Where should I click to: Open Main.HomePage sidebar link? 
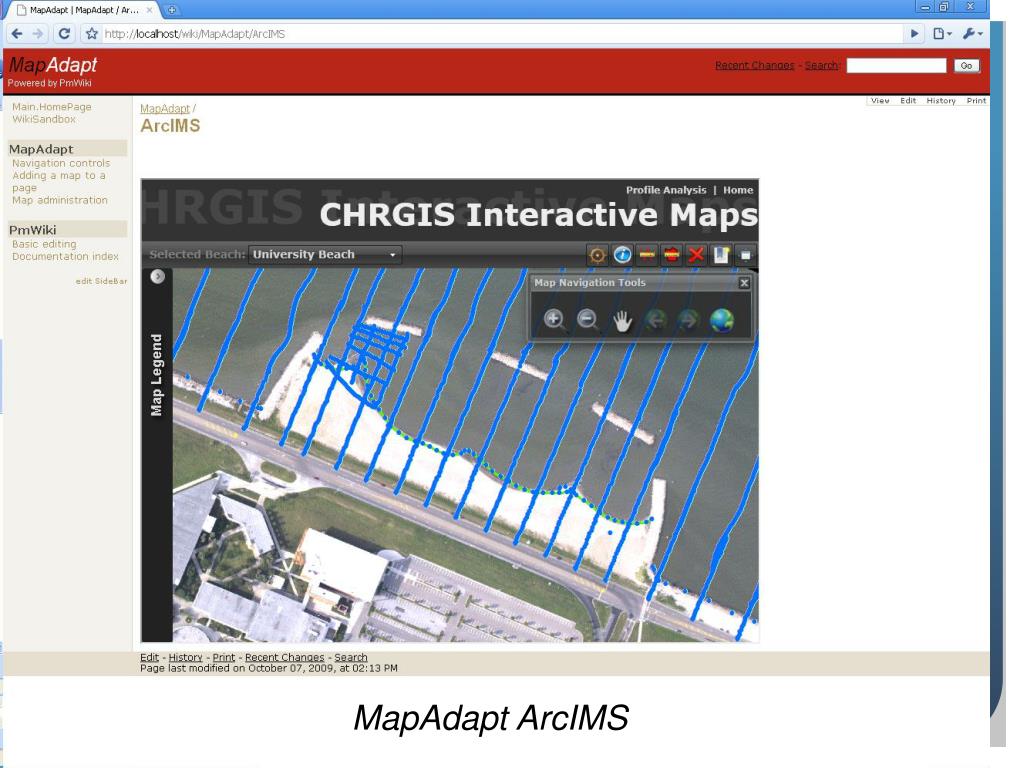pos(52,106)
